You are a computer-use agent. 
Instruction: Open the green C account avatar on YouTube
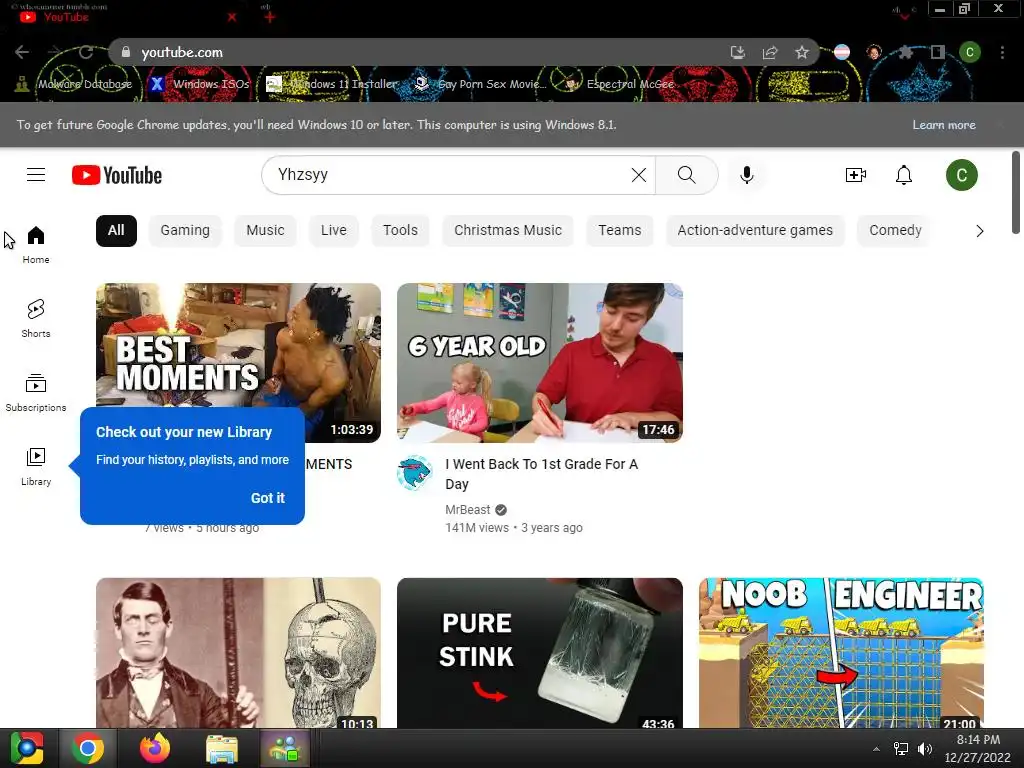[x=961, y=175]
